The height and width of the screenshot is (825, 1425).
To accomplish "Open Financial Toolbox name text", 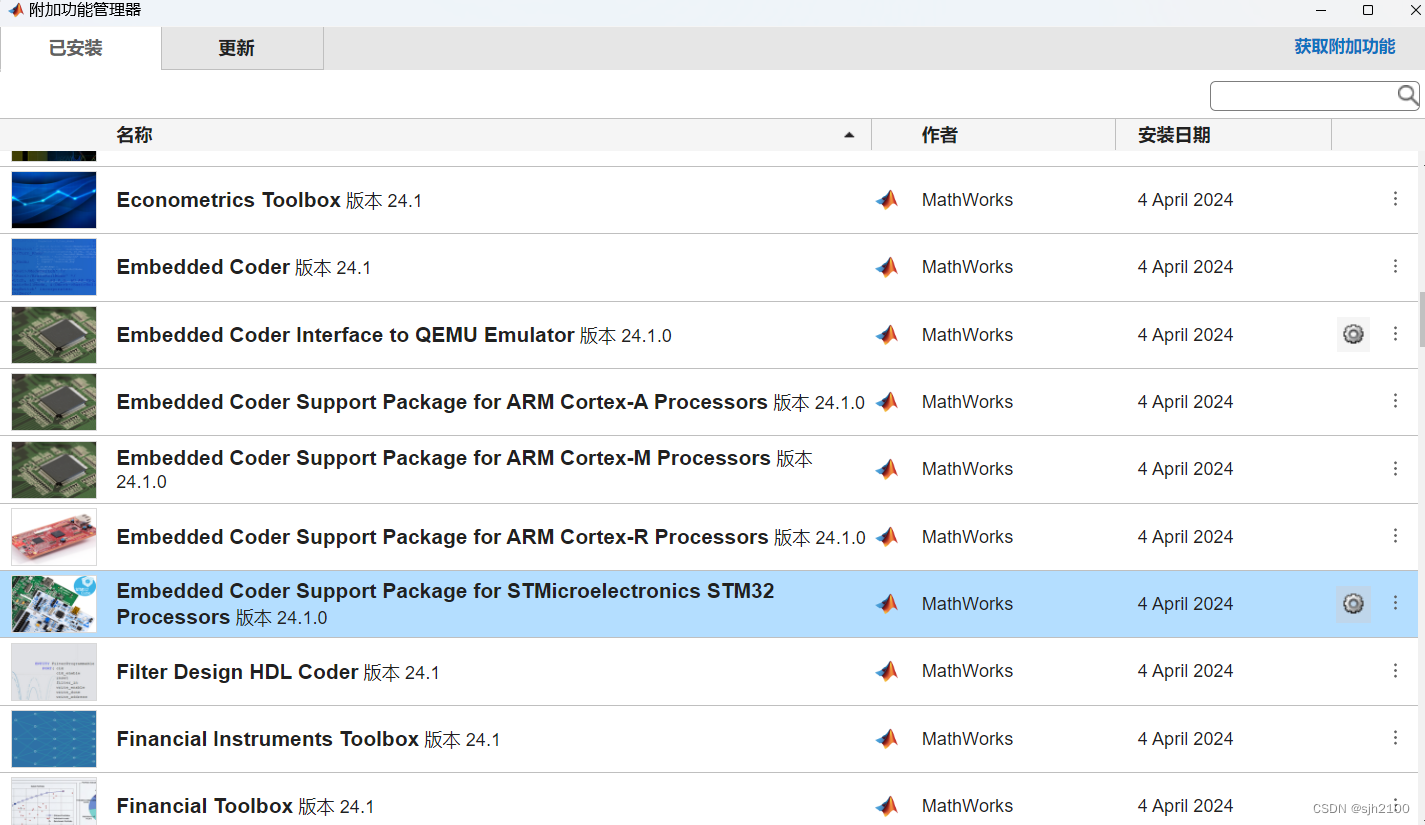I will point(205,806).
